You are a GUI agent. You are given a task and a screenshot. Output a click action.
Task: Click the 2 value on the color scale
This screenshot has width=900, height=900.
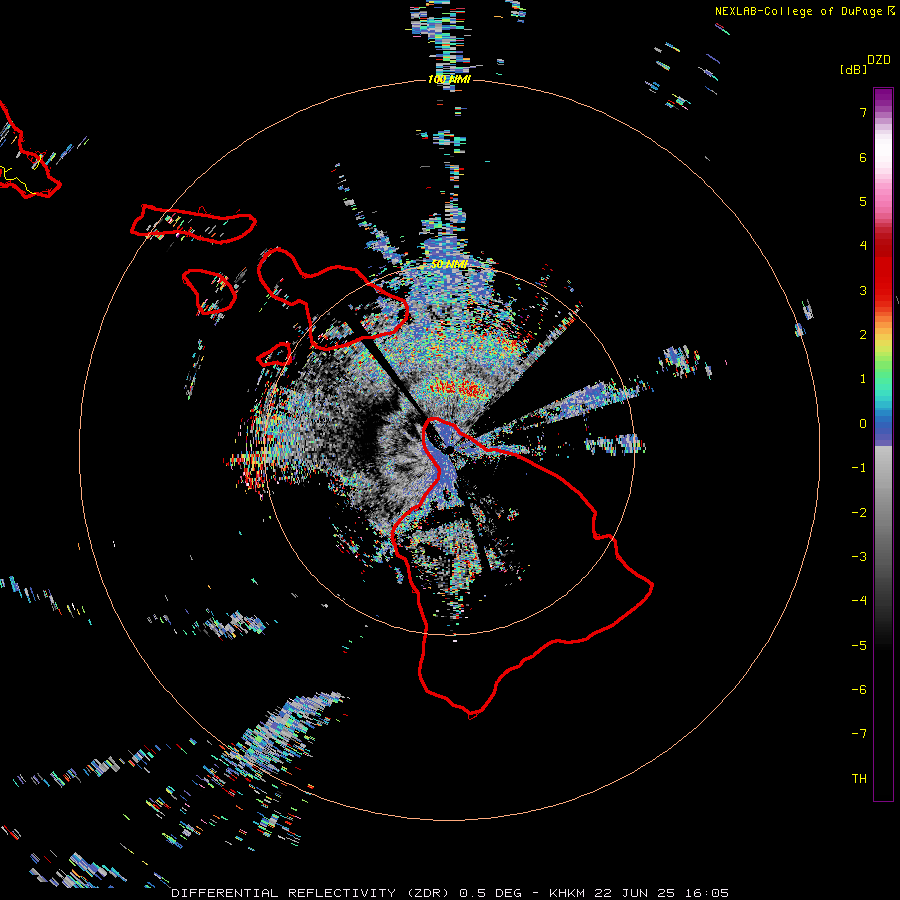pos(863,335)
